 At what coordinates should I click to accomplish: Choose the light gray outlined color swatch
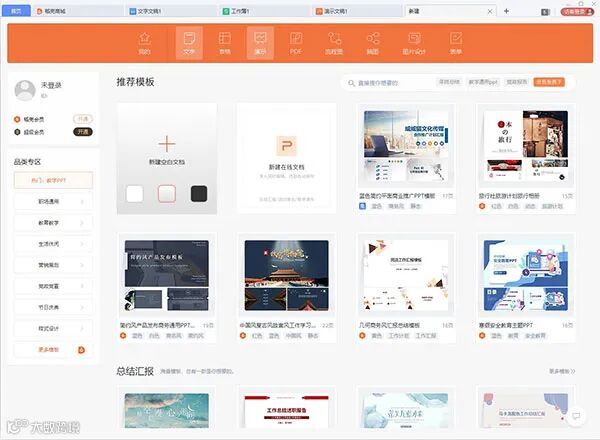(x=167, y=194)
